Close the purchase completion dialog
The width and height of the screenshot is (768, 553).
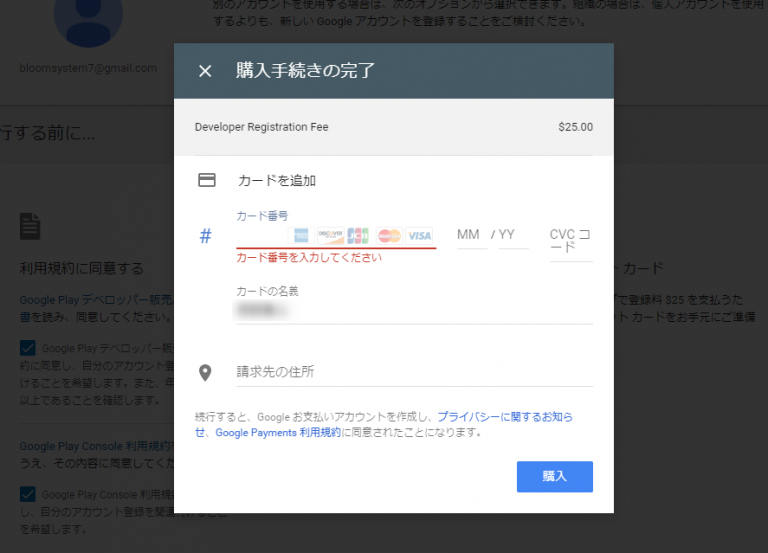pos(205,71)
